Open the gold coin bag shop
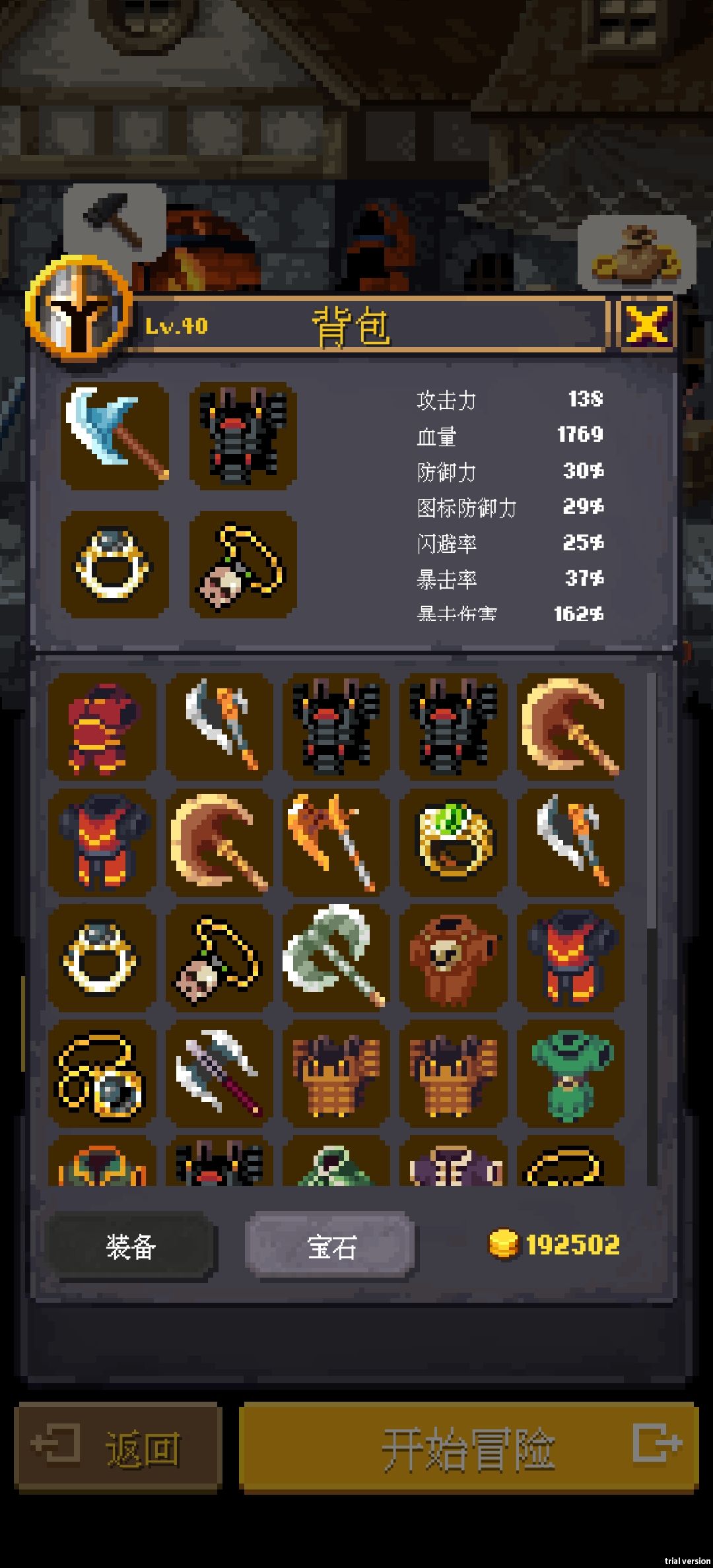Screen dimensions: 713x1568 pyautogui.click(x=637, y=253)
